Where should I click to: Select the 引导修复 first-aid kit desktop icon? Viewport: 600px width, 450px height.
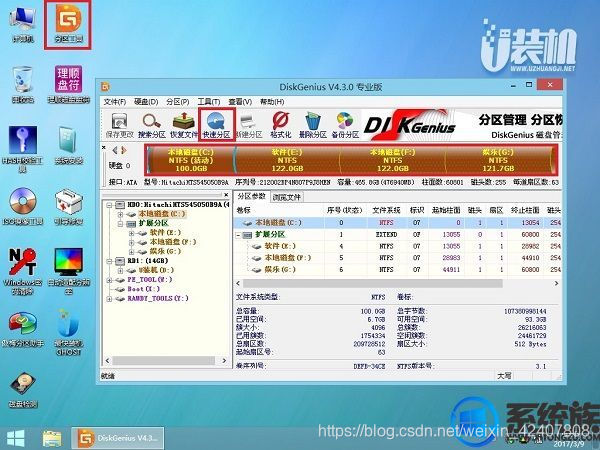[68, 206]
